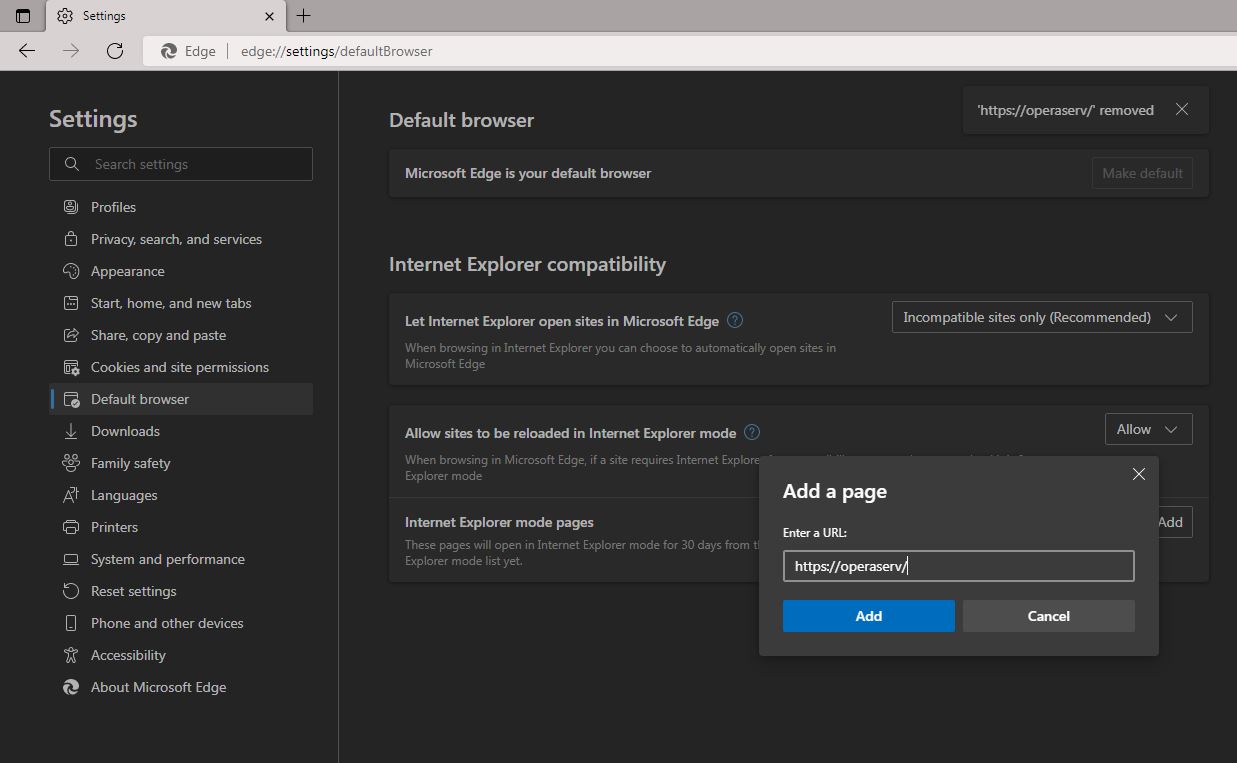Open the Allow dropdown for IE mode reload
The height and width of the screenshot is (763, 1237).
(x=1148, y=429)
